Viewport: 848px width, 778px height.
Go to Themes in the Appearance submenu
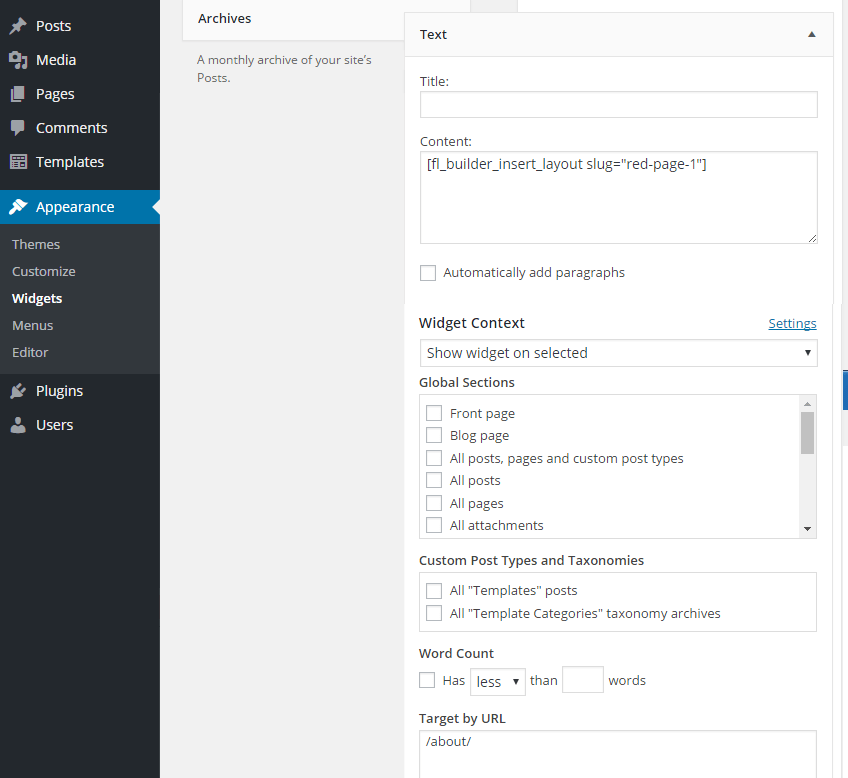tap(36, 244)
